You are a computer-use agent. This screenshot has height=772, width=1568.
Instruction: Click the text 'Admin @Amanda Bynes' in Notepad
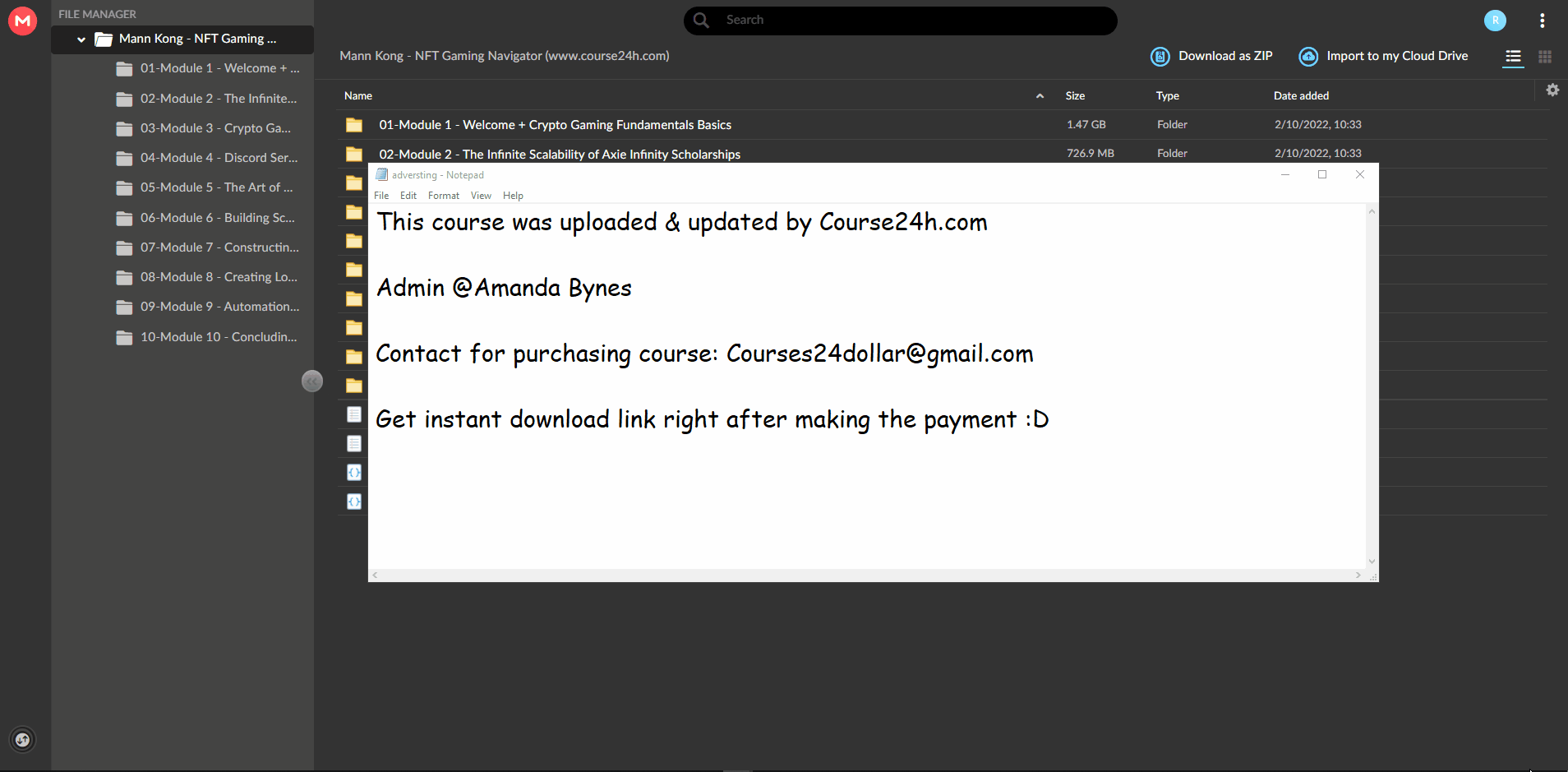504,288
